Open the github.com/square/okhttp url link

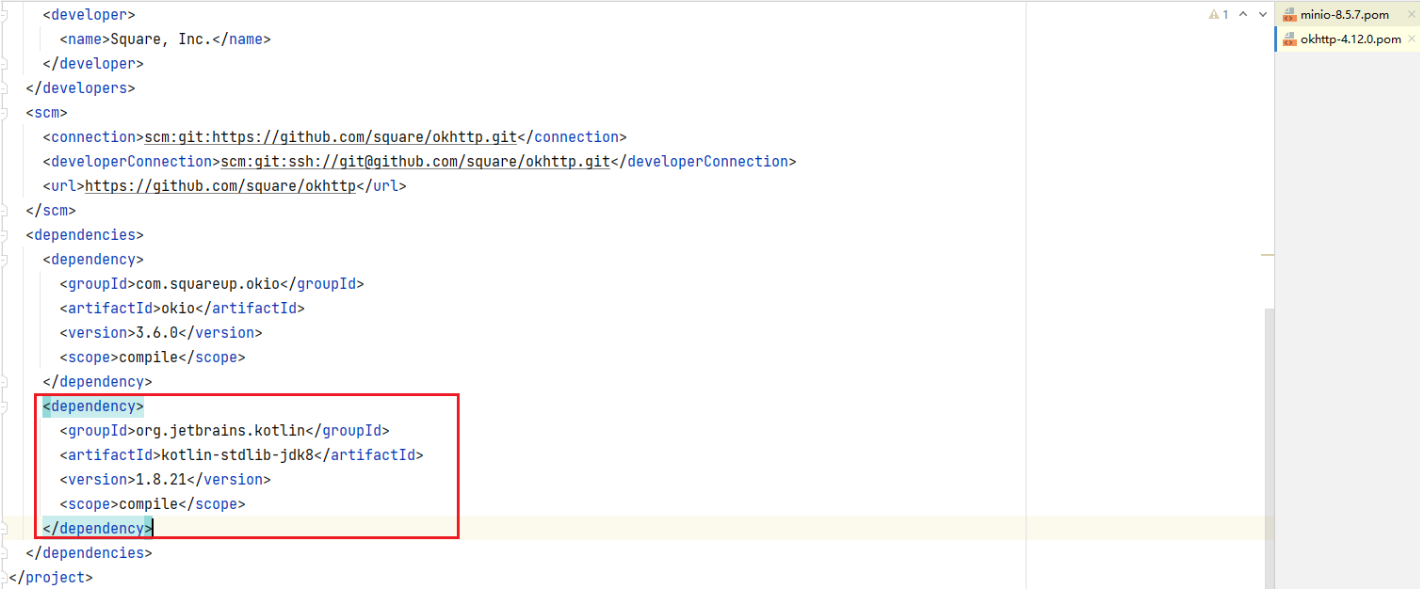[x=220, y=186]
